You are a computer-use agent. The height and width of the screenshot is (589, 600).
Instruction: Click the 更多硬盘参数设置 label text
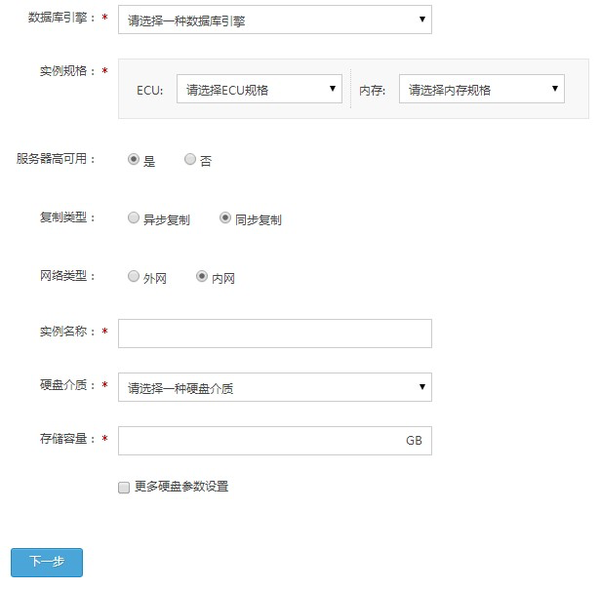pos(181,487)
